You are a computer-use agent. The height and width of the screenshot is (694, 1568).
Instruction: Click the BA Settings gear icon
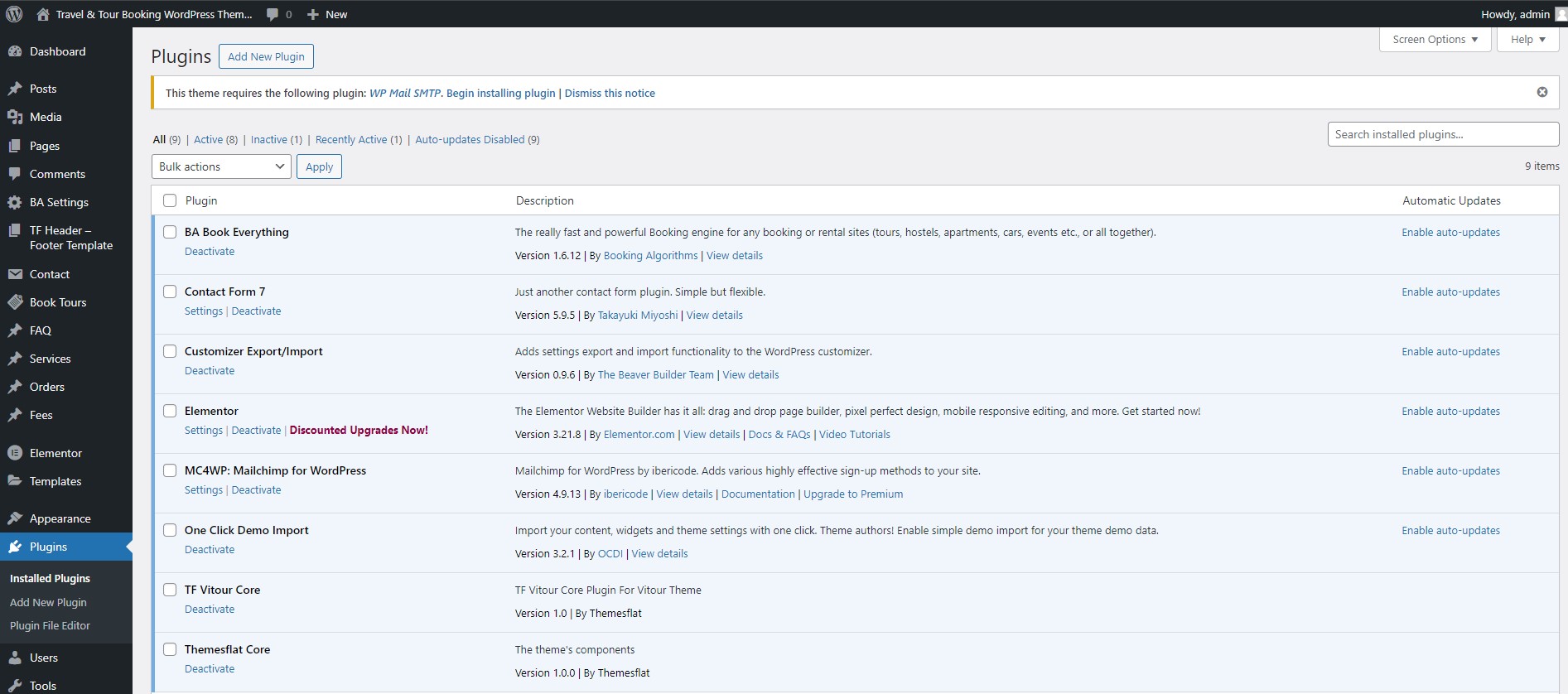(x=15, y=202)
